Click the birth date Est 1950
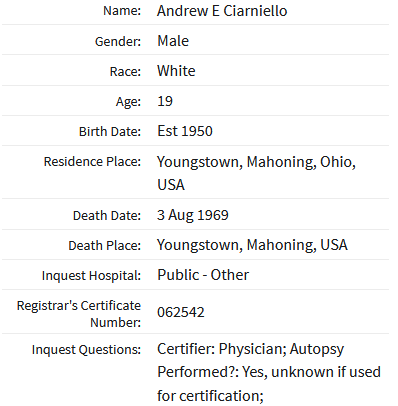This screenshot has width=398, height=406. [185, 131]
